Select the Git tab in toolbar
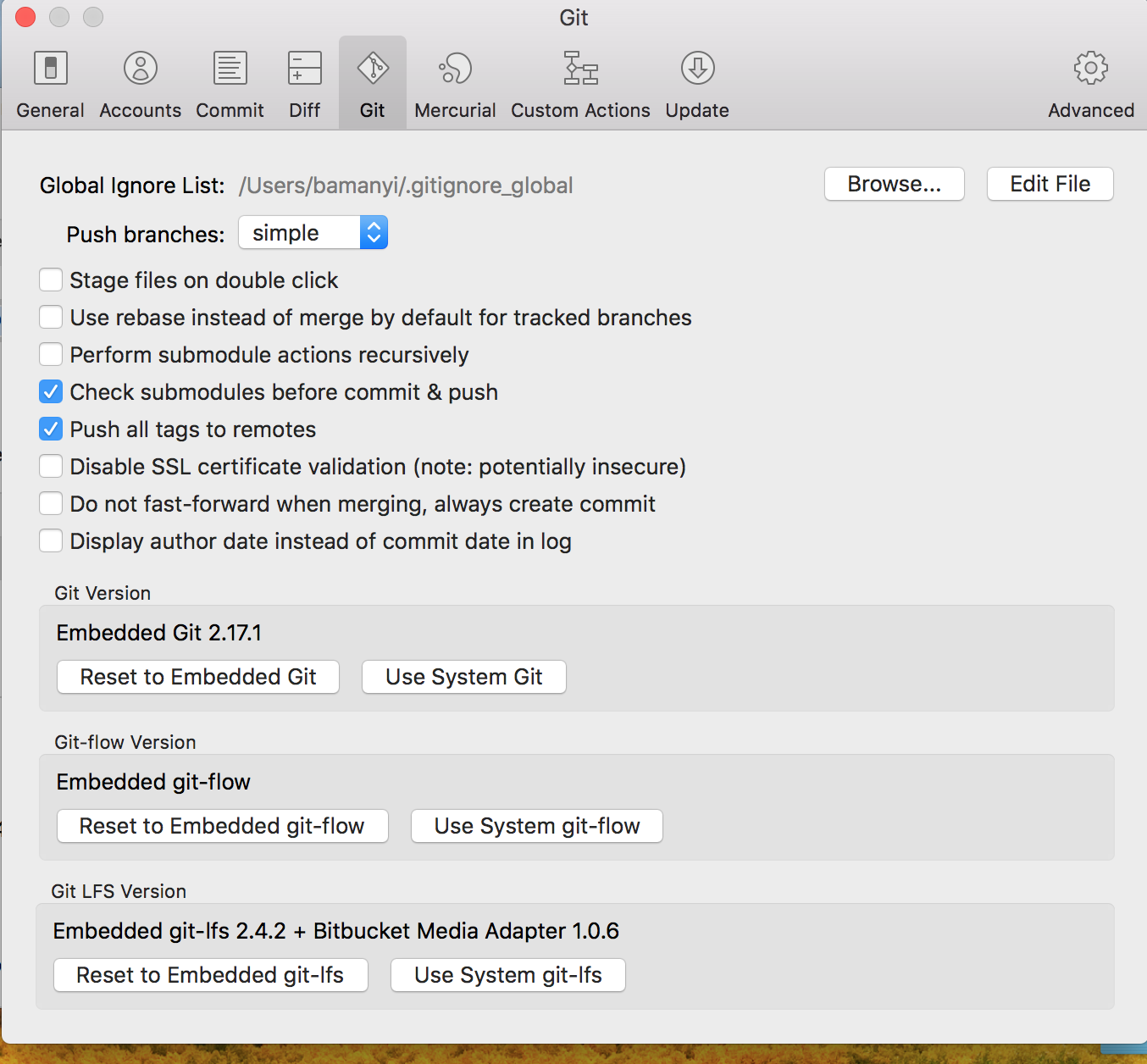 click(373, 82)
